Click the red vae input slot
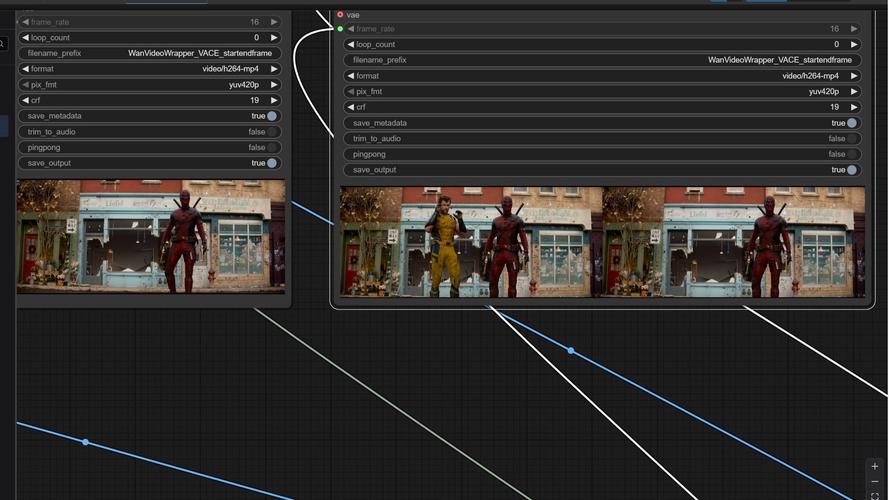 (x=340, y=15)
